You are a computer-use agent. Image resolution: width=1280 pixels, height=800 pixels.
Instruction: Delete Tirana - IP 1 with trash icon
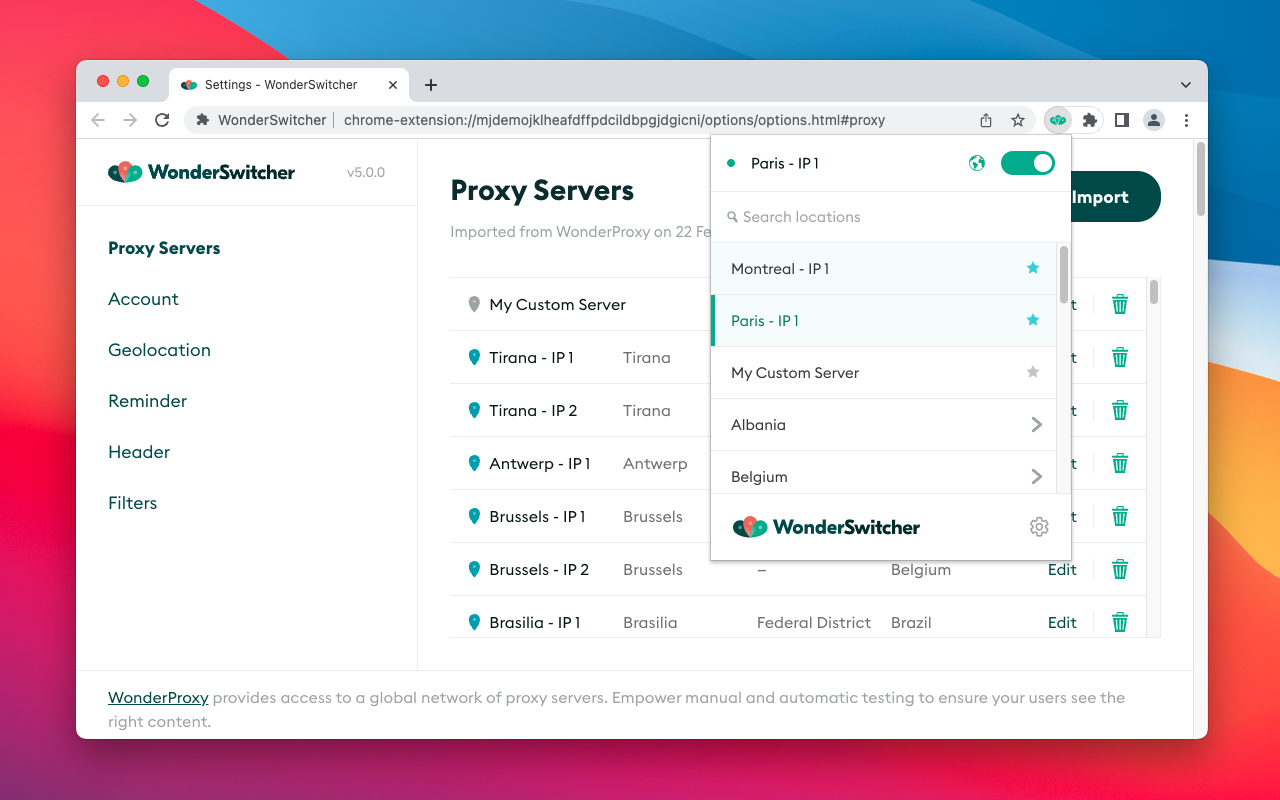pyautogui.click(x=1120, y=357)
